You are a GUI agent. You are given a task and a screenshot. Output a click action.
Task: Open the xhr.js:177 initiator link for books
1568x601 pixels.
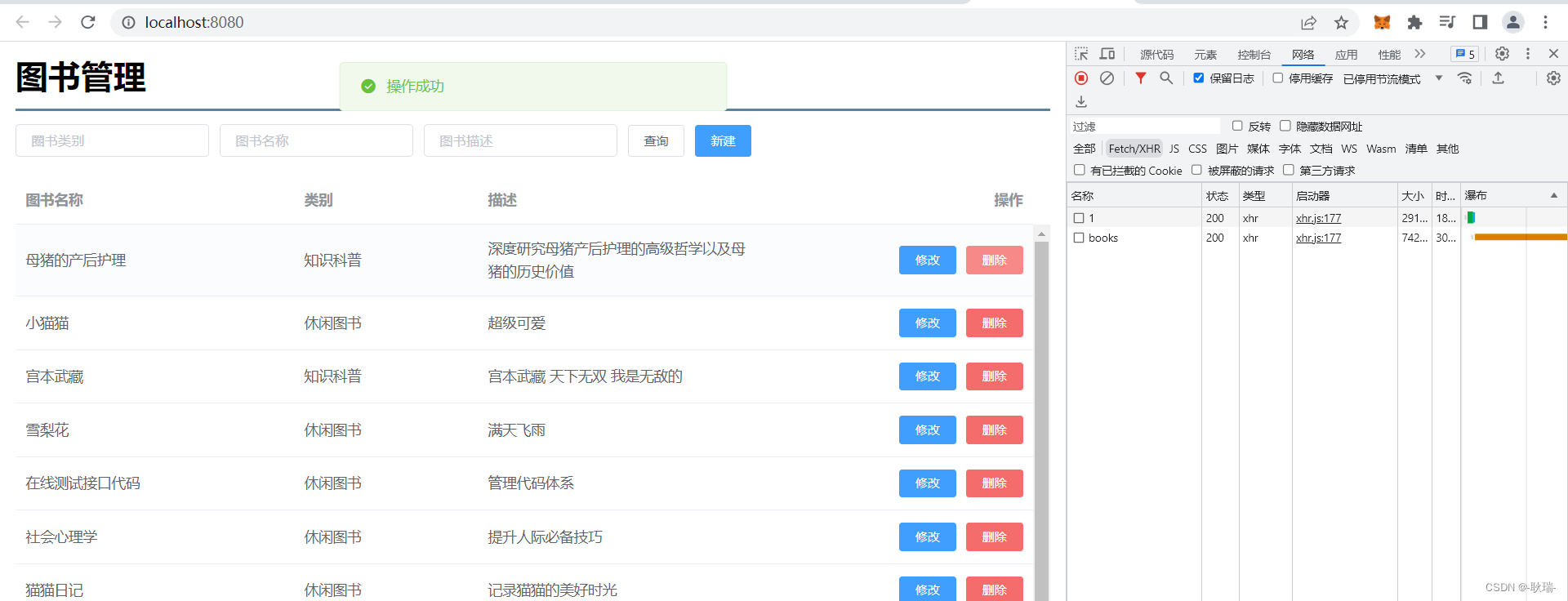click(1318, 238)
